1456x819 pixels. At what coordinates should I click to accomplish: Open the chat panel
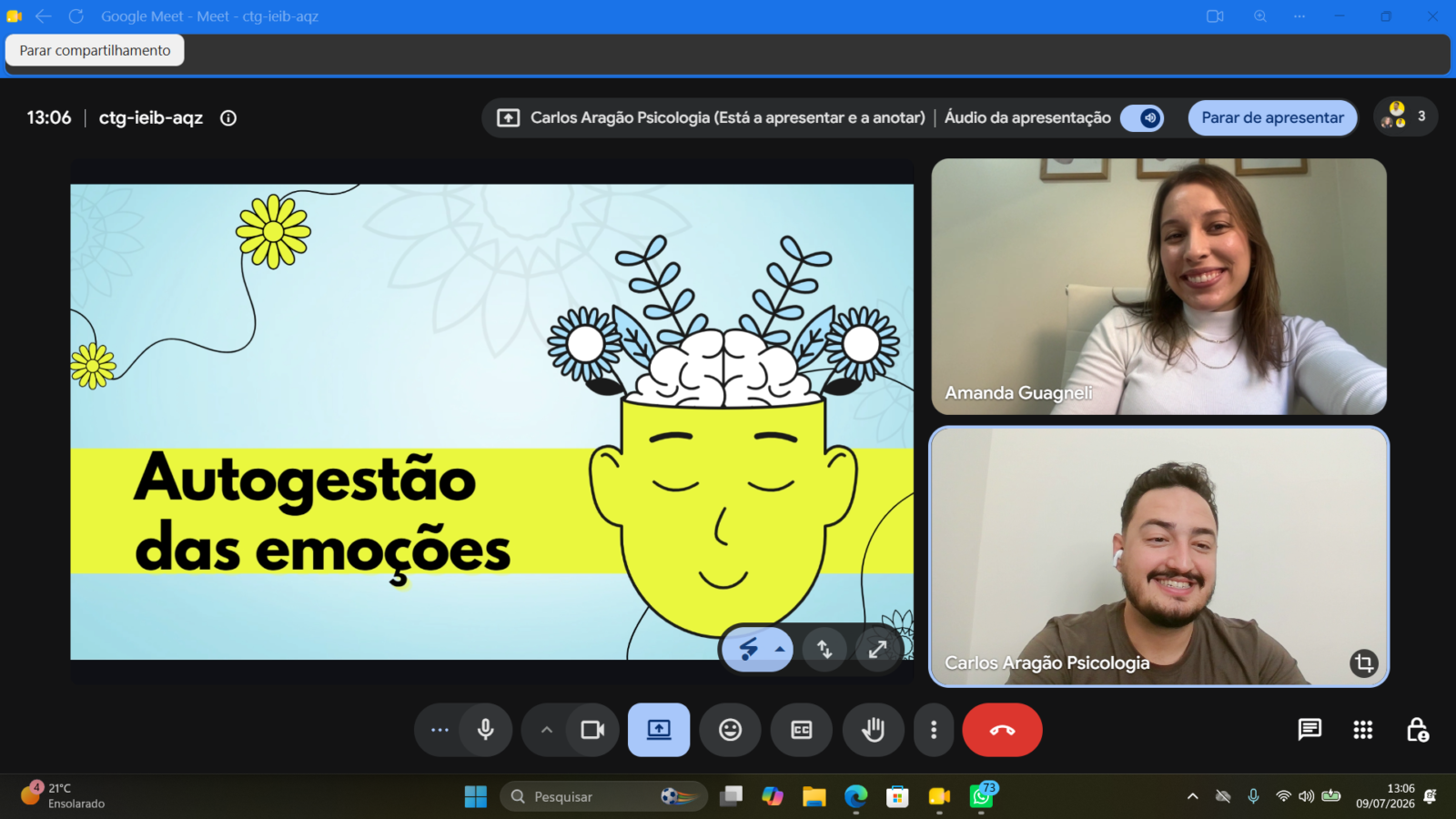point(1309,730)
